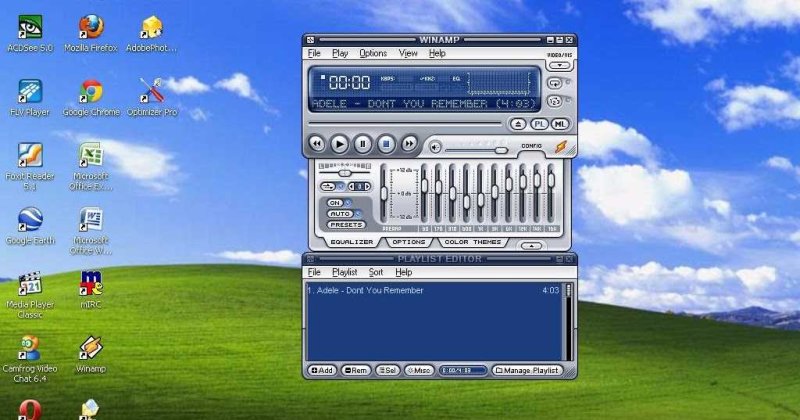
Task: Toggle the equalizer ON button
Action: pos(335,203)
